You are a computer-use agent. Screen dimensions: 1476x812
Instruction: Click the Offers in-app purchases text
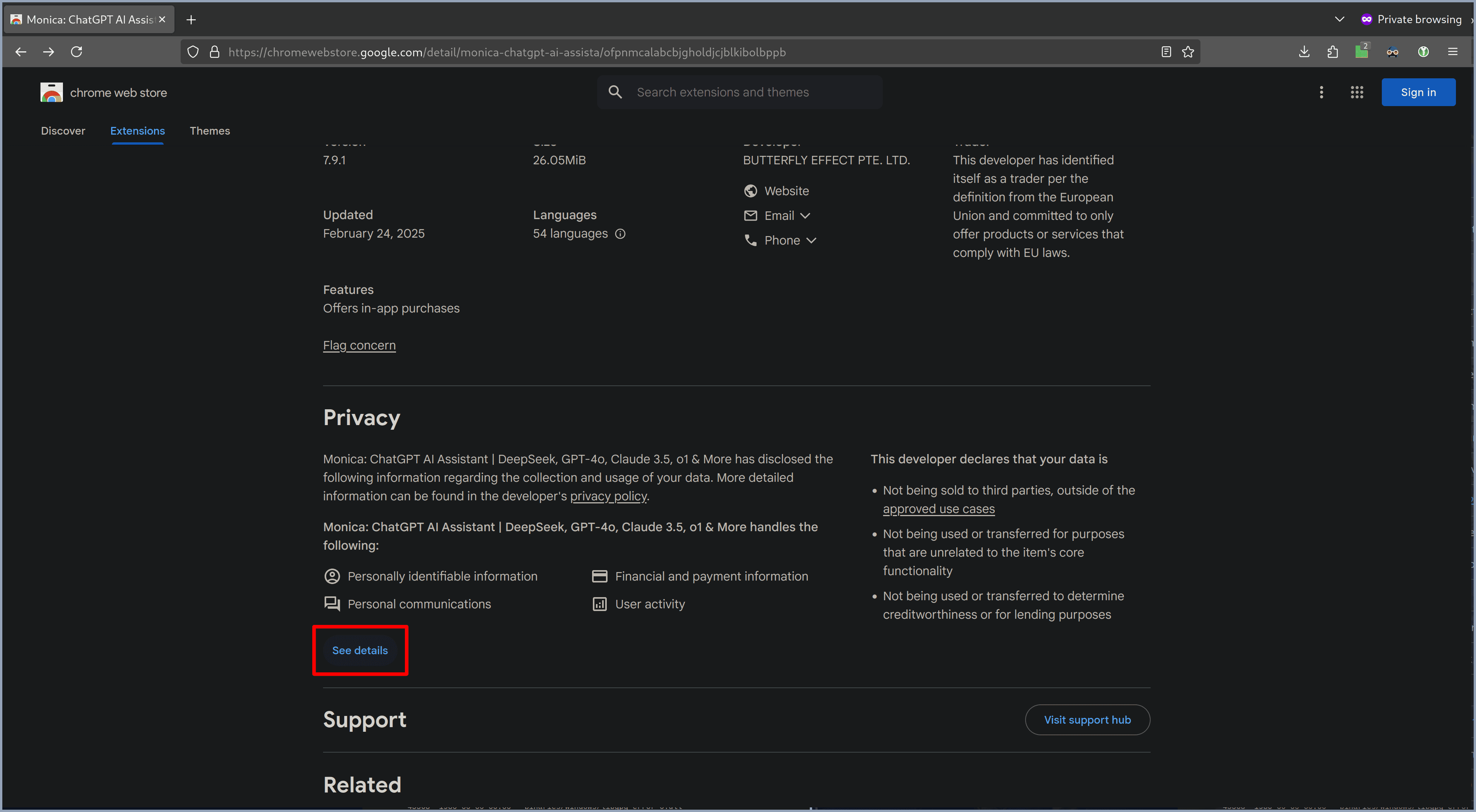coord(391,309)
